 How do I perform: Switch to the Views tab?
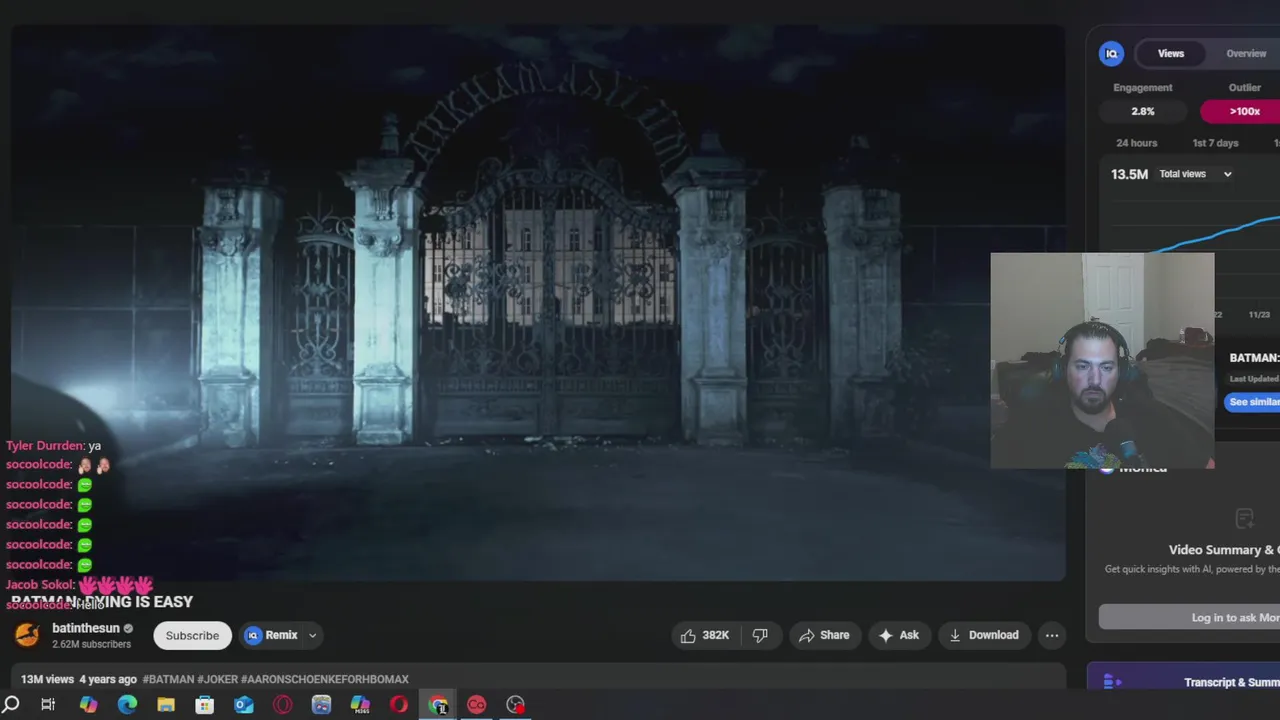(1171, 54)
